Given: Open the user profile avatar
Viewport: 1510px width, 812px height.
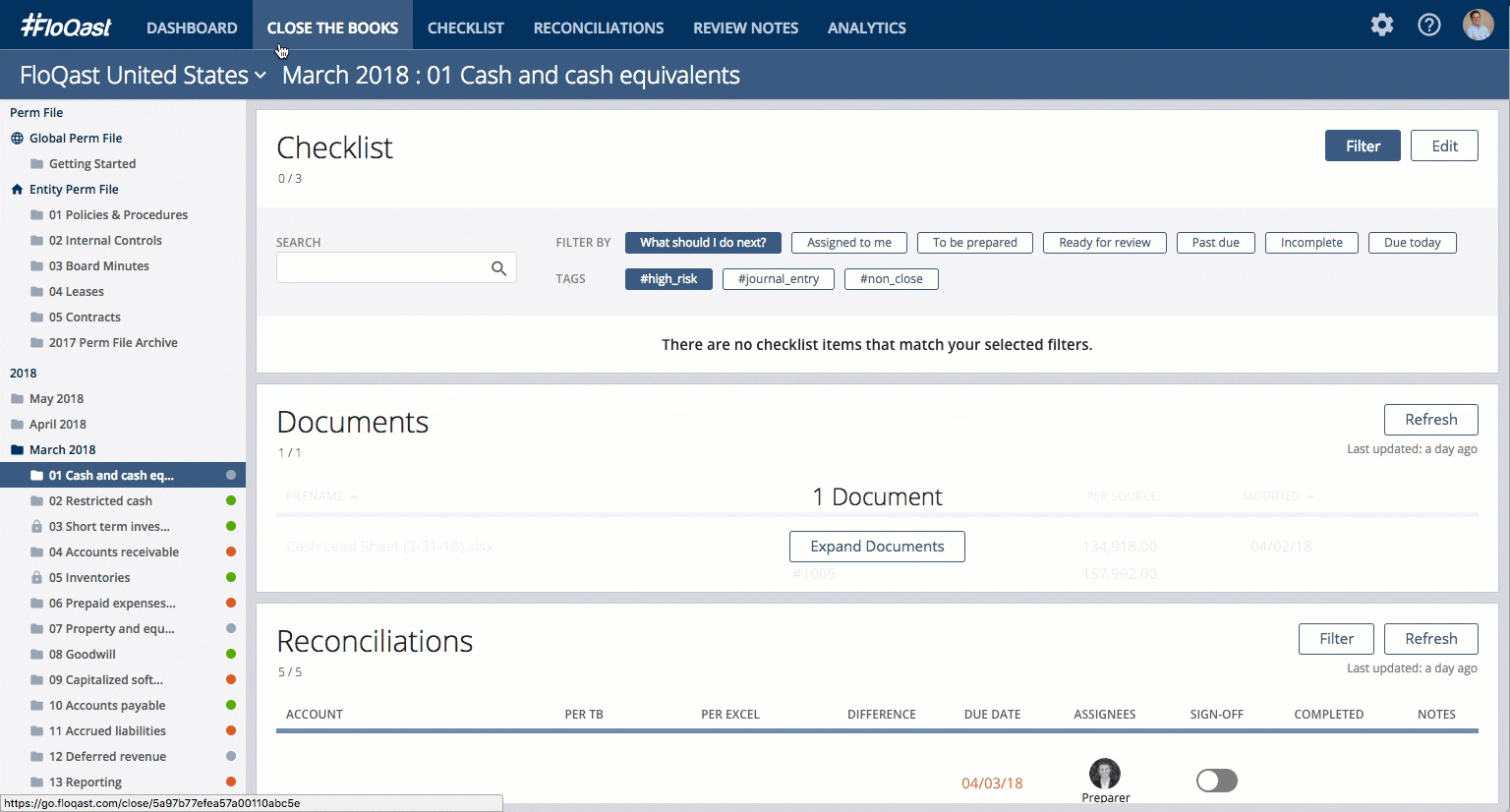Looking at the screenshot, I should click(x=1478, y=25).
